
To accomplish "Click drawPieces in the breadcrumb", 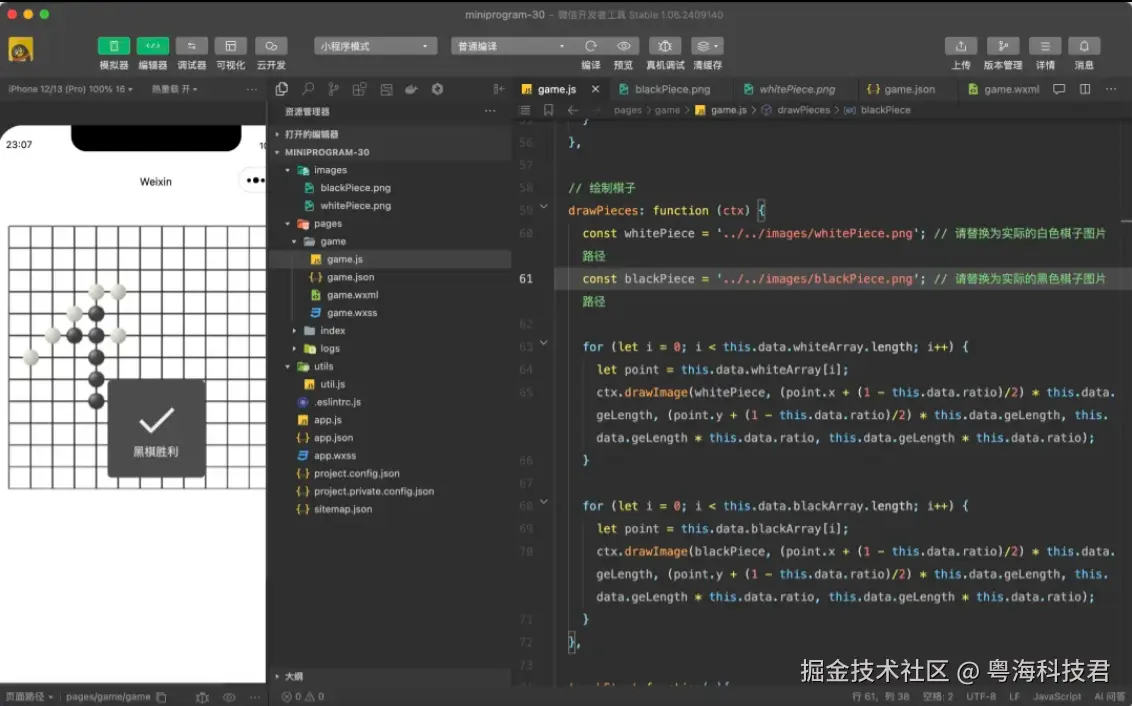I will coord(803,110).
